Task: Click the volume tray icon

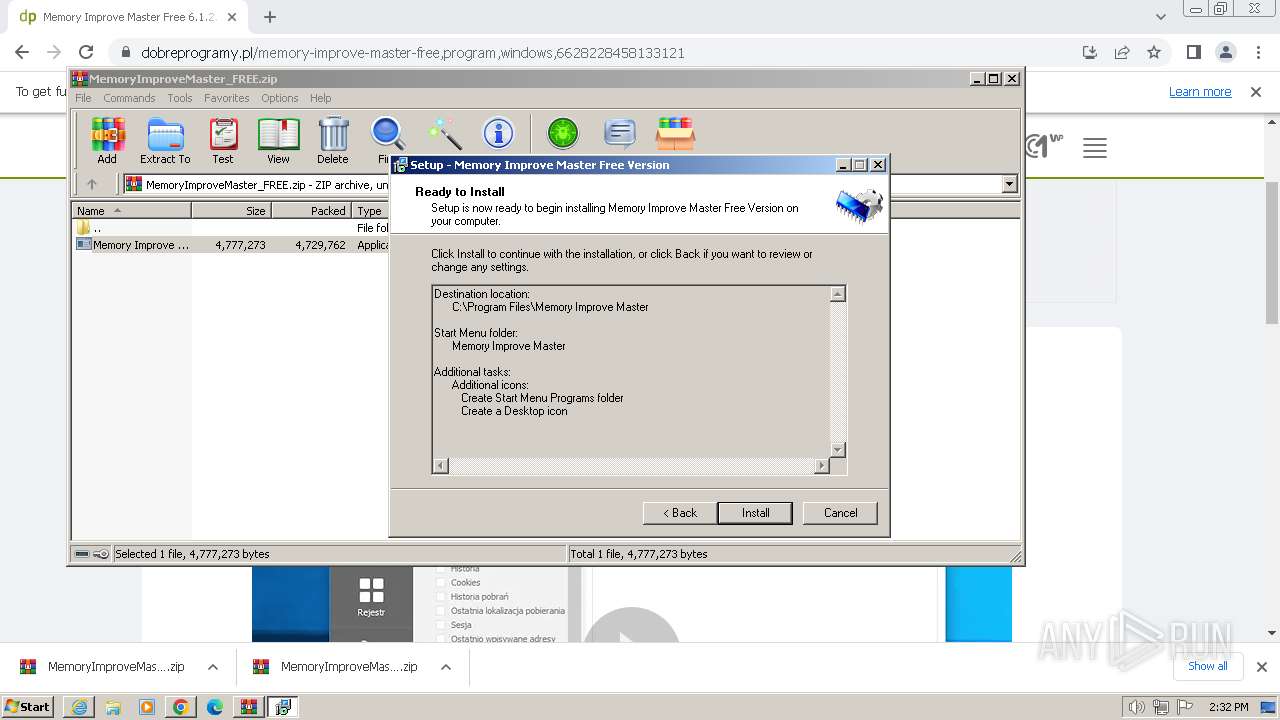Action: click(1136, 707)
